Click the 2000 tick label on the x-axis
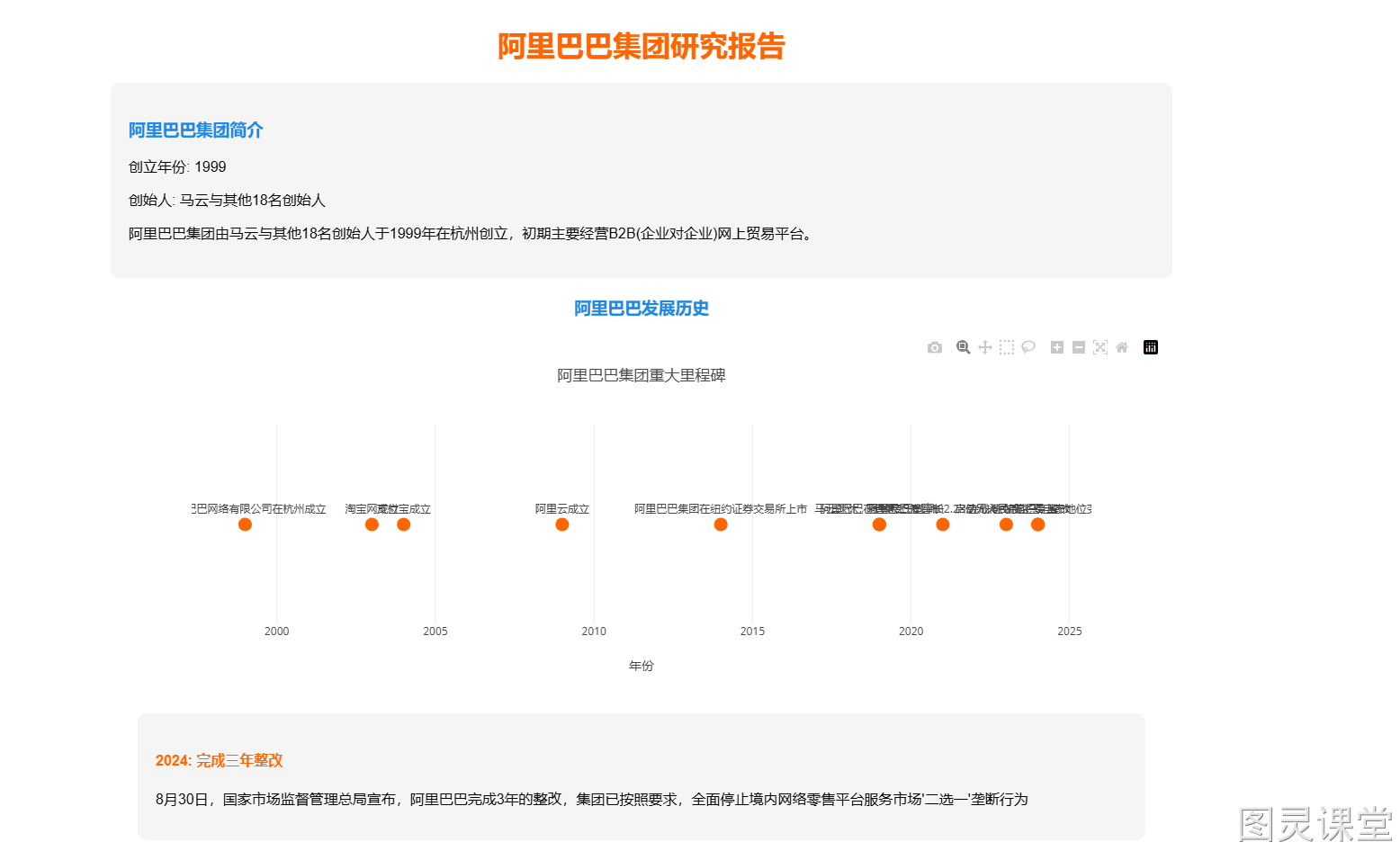This screenshot has height=851, width=1400. tap(277, 632)
